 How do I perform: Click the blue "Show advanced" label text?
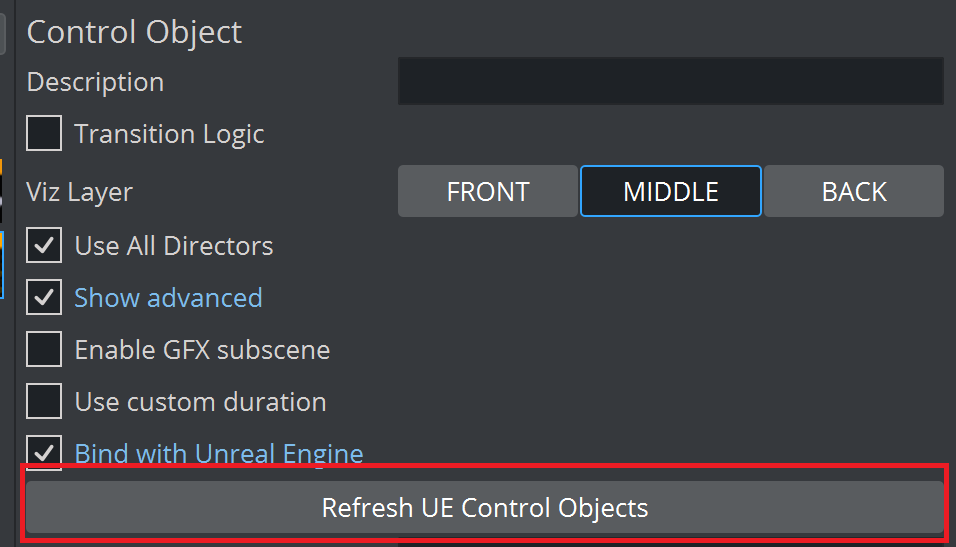tap(168, 298)
